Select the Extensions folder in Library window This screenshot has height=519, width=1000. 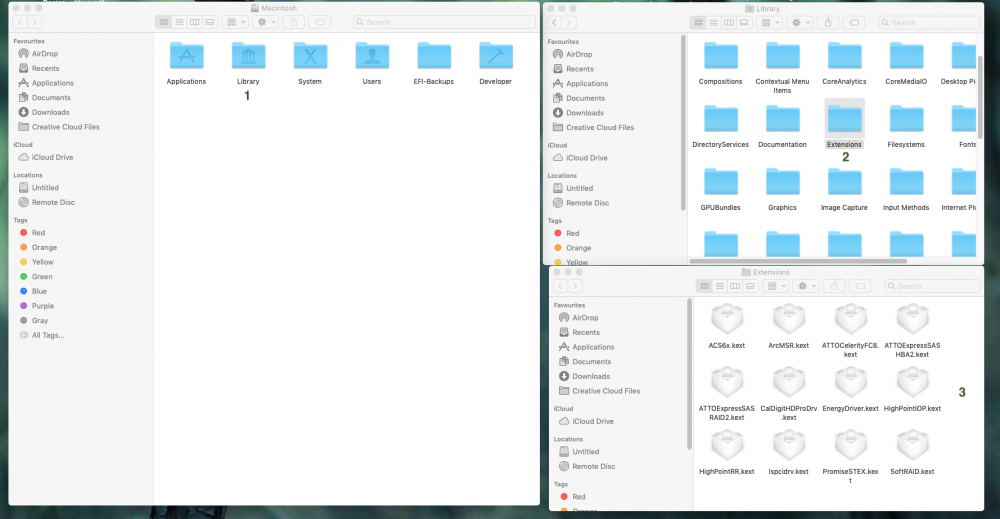point(844,119)
